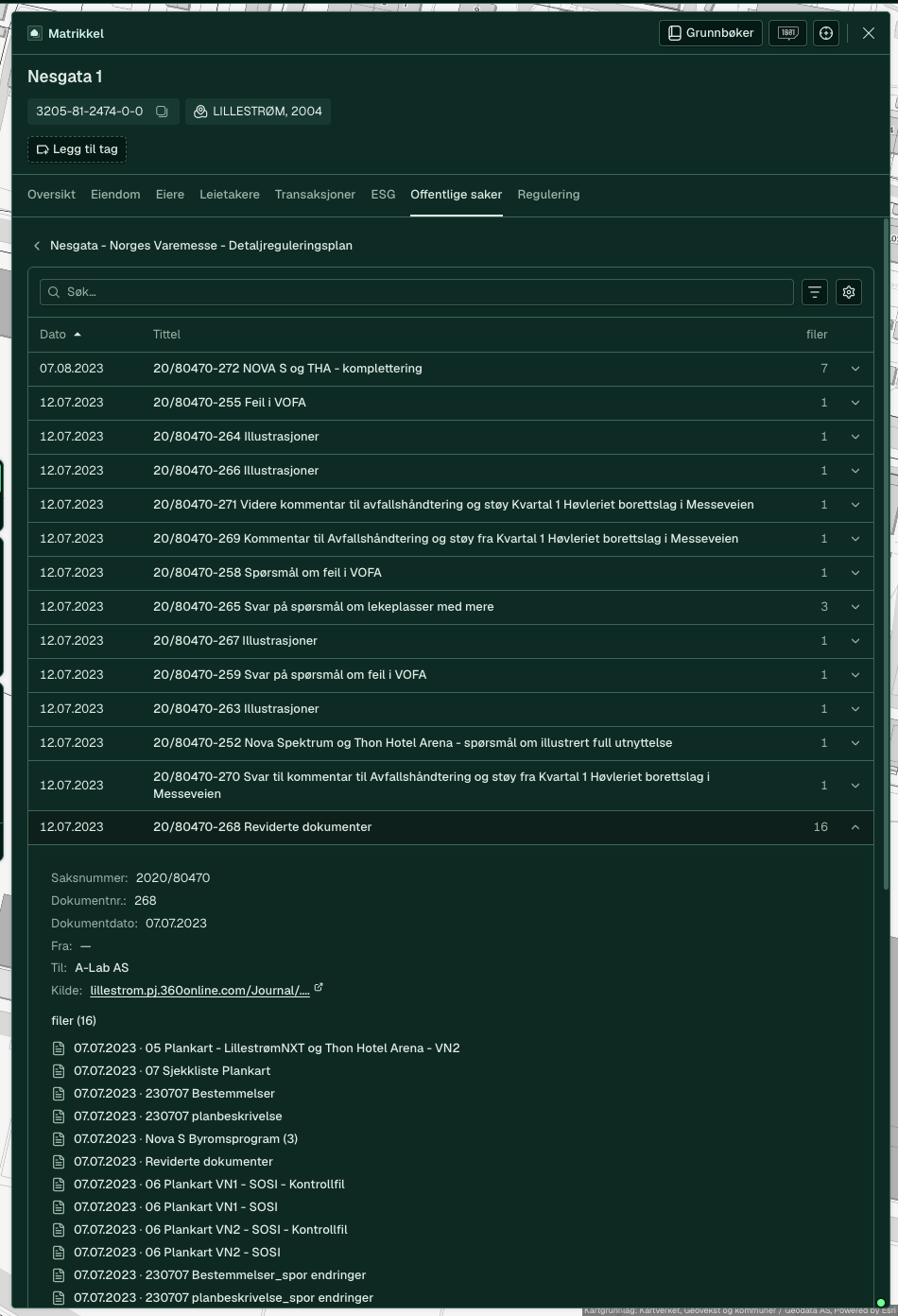898x1316 pixels.
Task: Open lillestrom.pj.360online.com Journal source link
Action: click(199, 991)
